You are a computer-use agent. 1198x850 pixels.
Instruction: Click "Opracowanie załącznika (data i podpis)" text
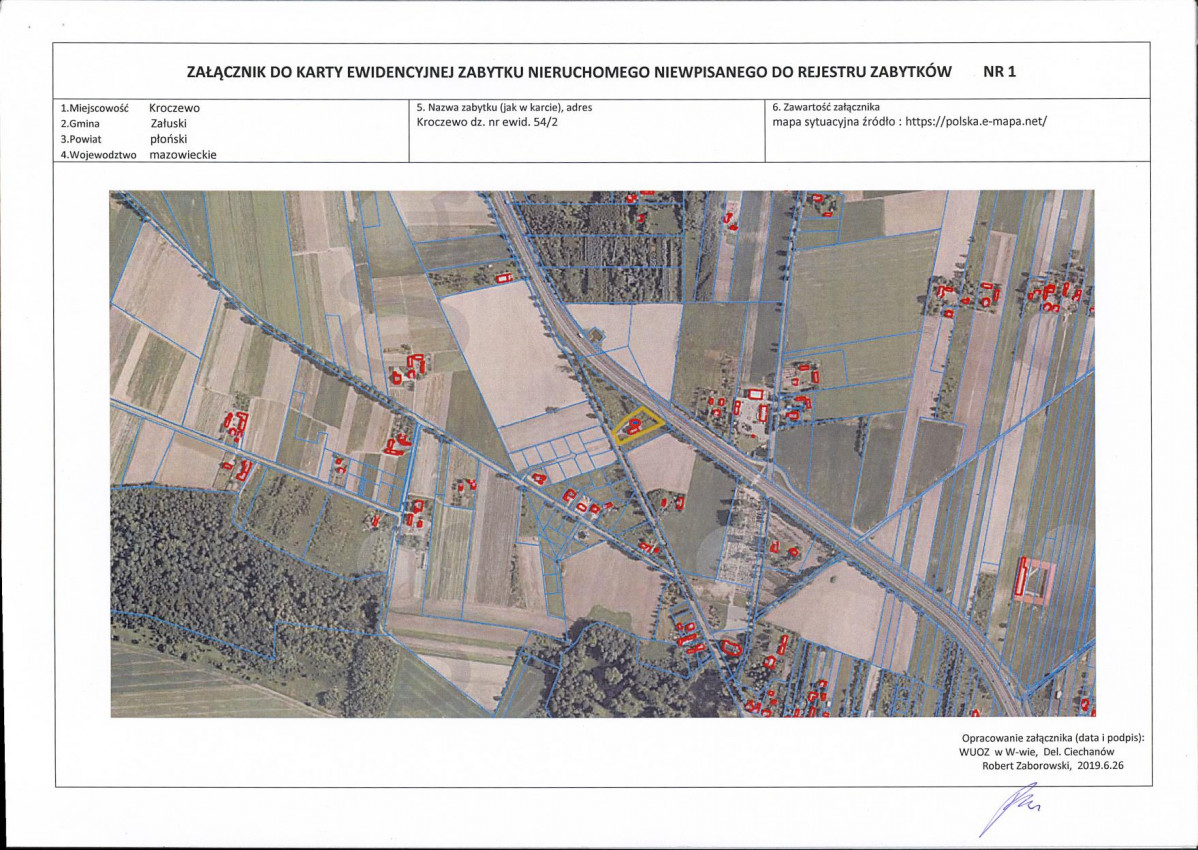click(1053, 738)
